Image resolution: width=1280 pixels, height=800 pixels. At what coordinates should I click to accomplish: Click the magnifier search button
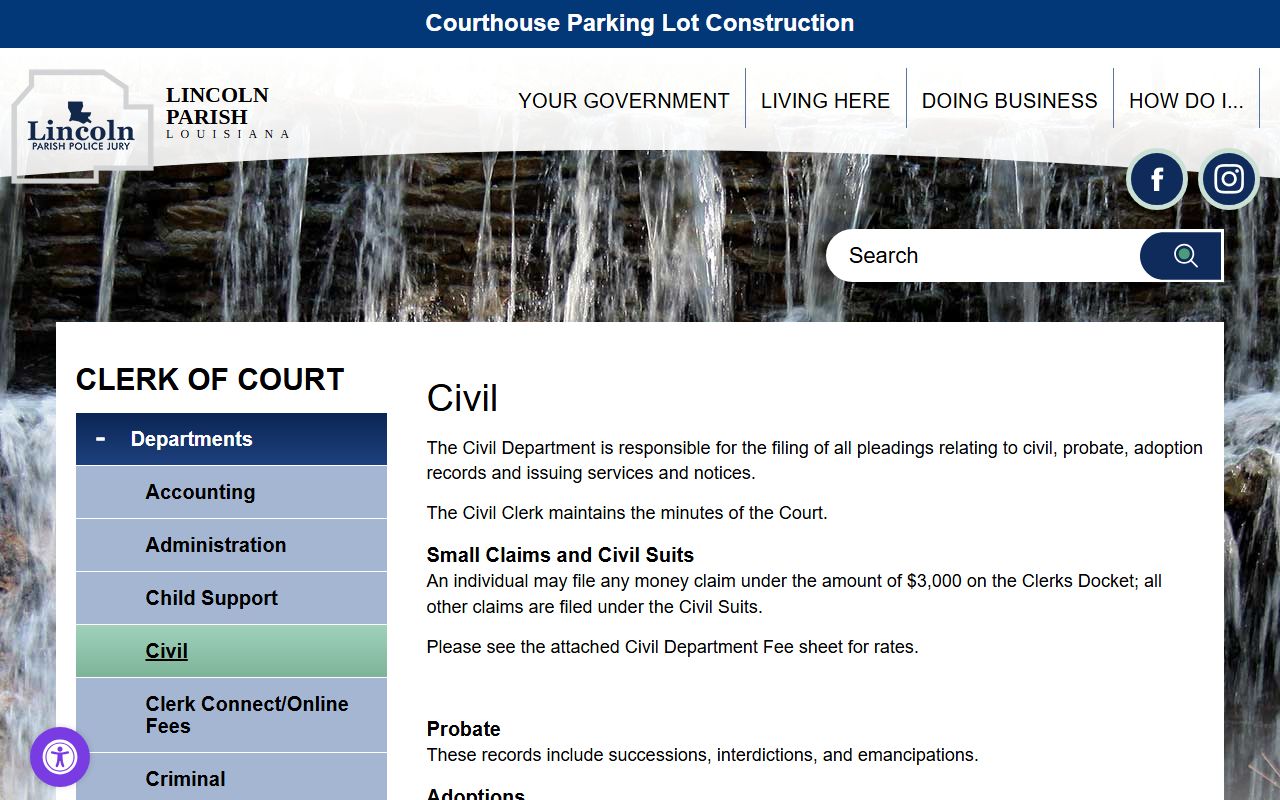pyautogui.click(x=1181, y=256)
